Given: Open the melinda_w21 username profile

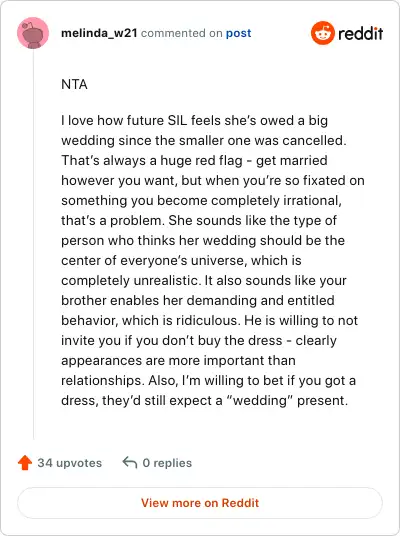Looking at the screenshot, I should point(99,33).
